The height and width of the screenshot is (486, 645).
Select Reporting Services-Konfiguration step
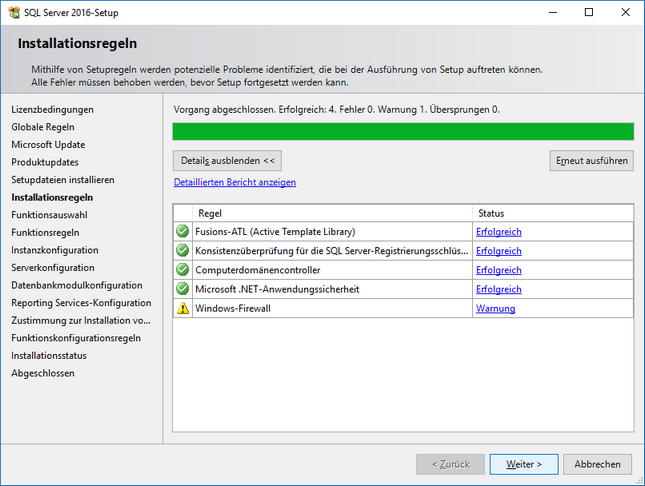pos(81,303)
